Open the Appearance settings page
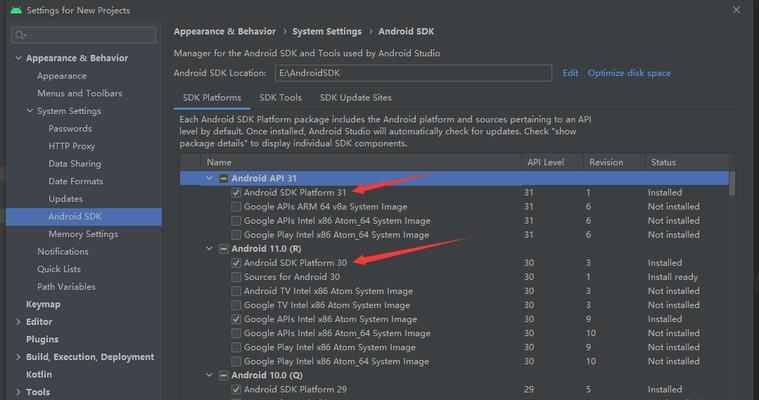 pos(62,76)
